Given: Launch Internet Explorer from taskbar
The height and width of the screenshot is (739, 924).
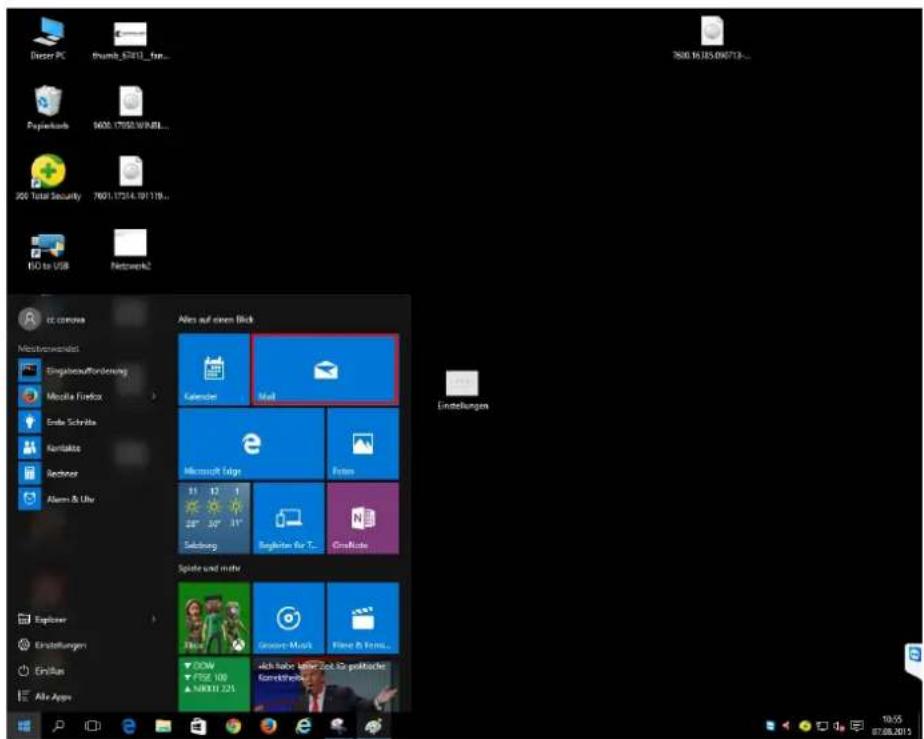Looking at the screenshot, I should click(303, 726).
